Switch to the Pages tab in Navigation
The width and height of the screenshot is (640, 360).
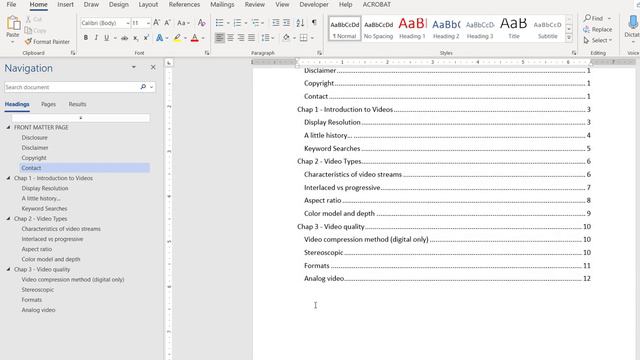[x=48, y=104]
